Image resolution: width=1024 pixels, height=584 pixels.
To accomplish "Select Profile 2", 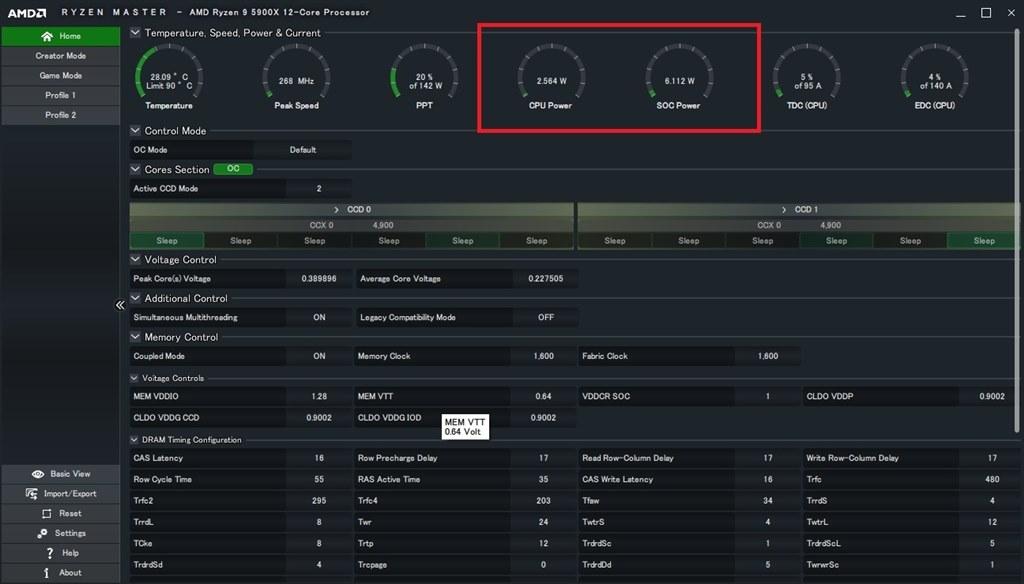I will coord(61,115).
